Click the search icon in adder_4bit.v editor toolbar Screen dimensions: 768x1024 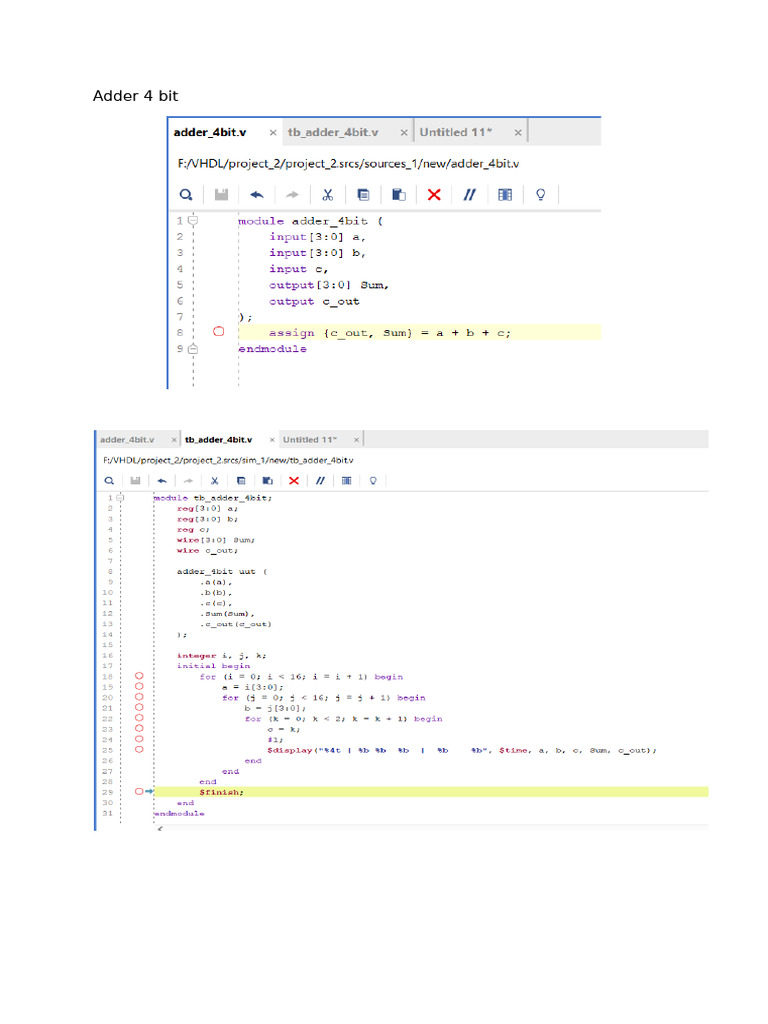(186, 195)
